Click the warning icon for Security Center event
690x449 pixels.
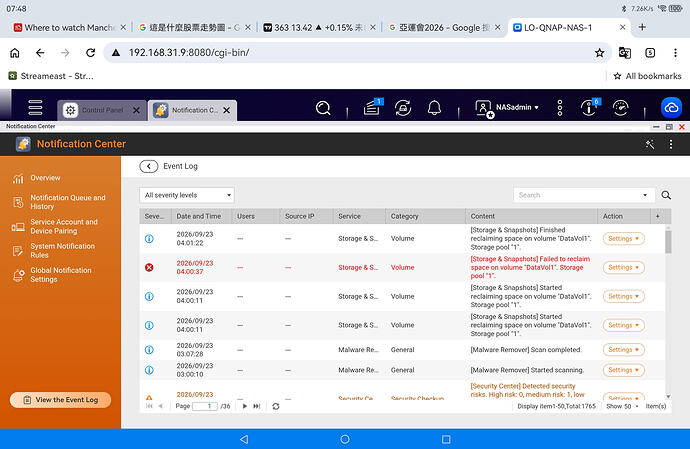[x=149, y=397]
